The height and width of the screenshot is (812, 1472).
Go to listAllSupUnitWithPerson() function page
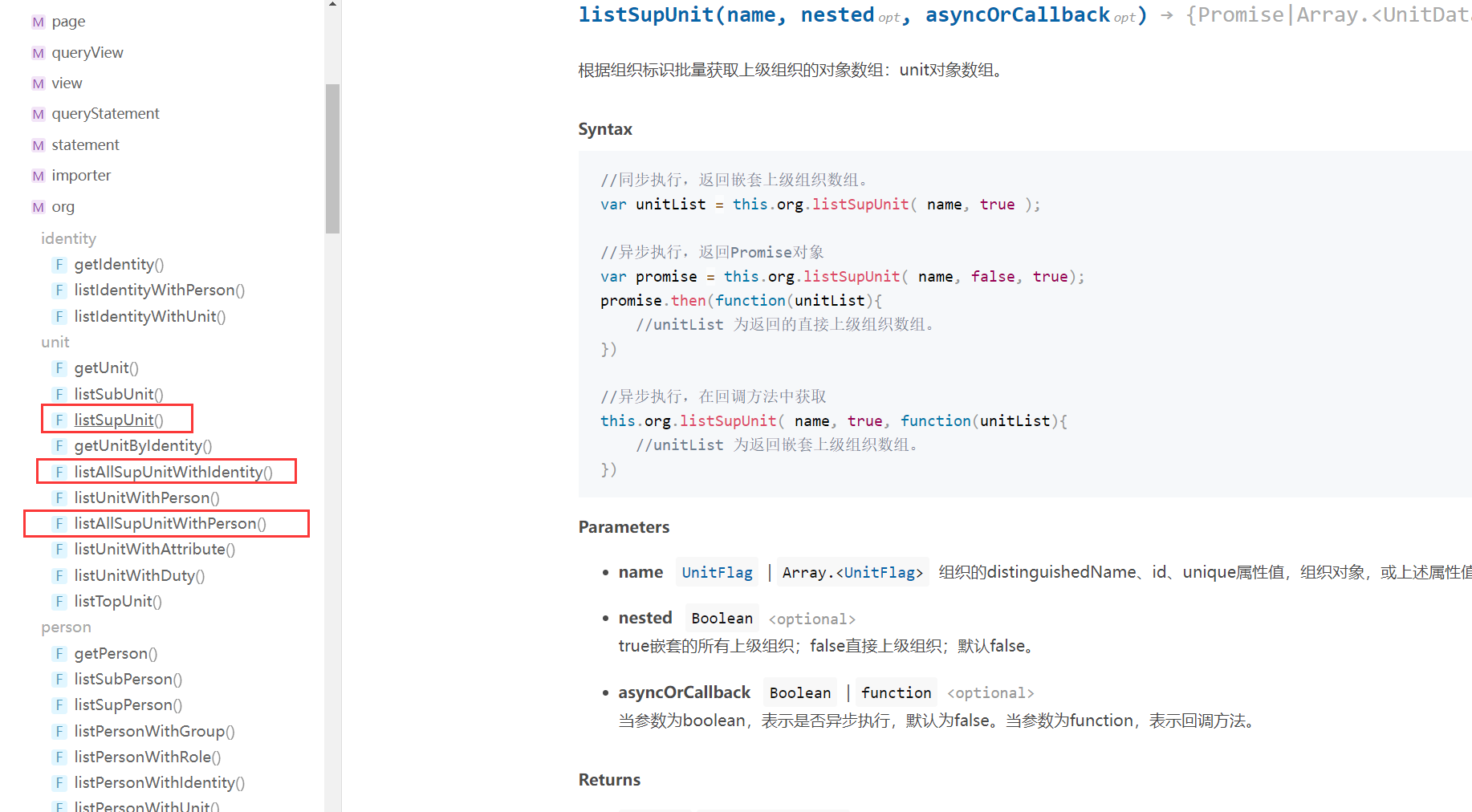tap(170, 524)
